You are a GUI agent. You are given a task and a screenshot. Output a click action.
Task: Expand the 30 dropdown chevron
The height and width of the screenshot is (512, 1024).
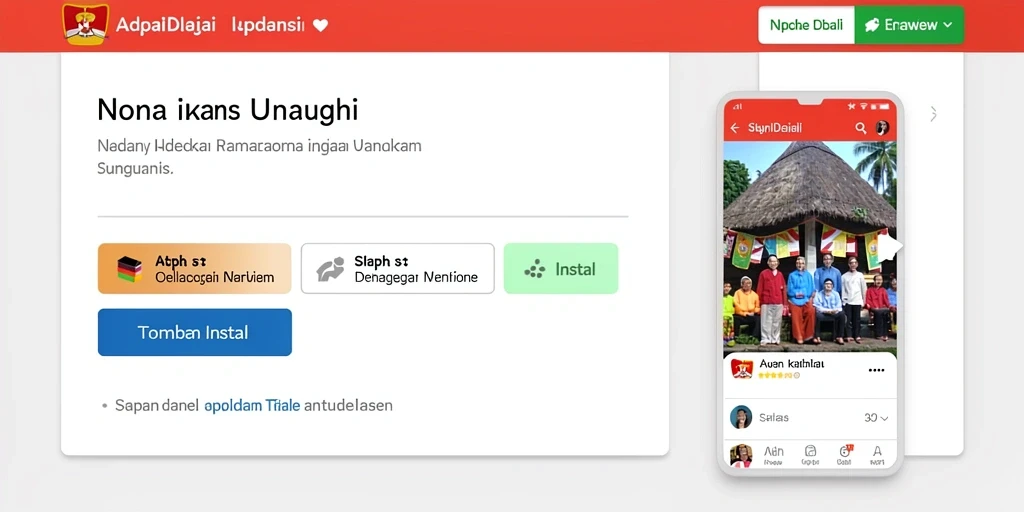click(884, 418)
